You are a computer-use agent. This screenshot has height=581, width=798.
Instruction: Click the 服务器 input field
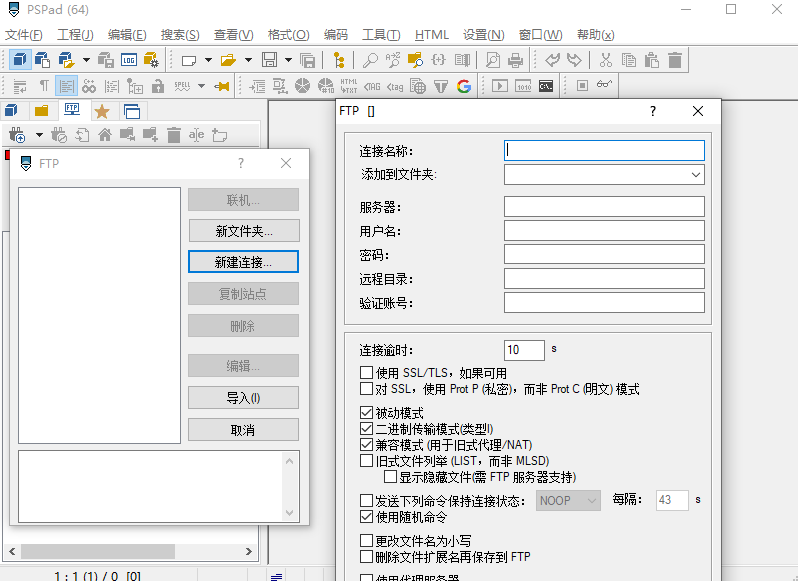point(604,207)
